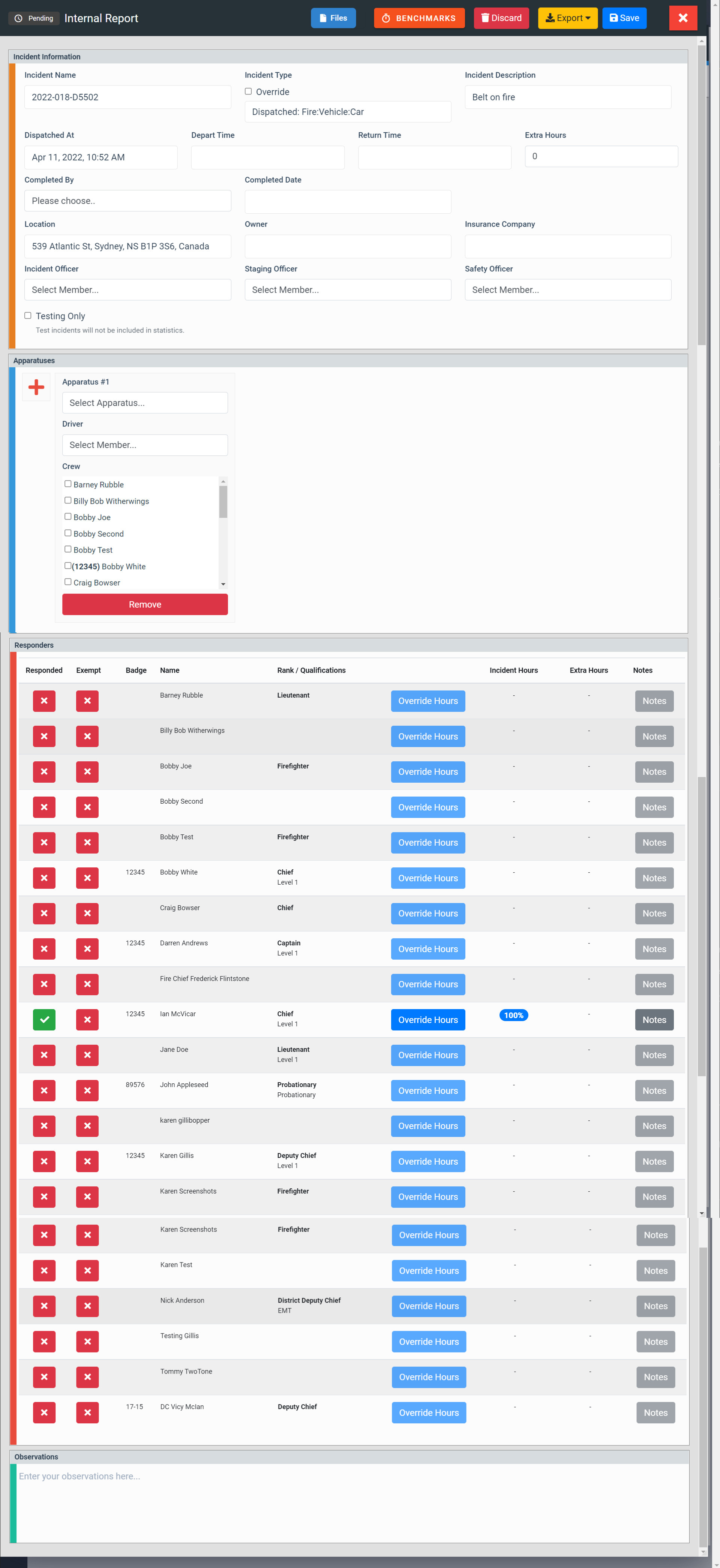This screenshot has width=720, height=1568.
Task: Open Files with the document icon button
Action: [333, 18]
